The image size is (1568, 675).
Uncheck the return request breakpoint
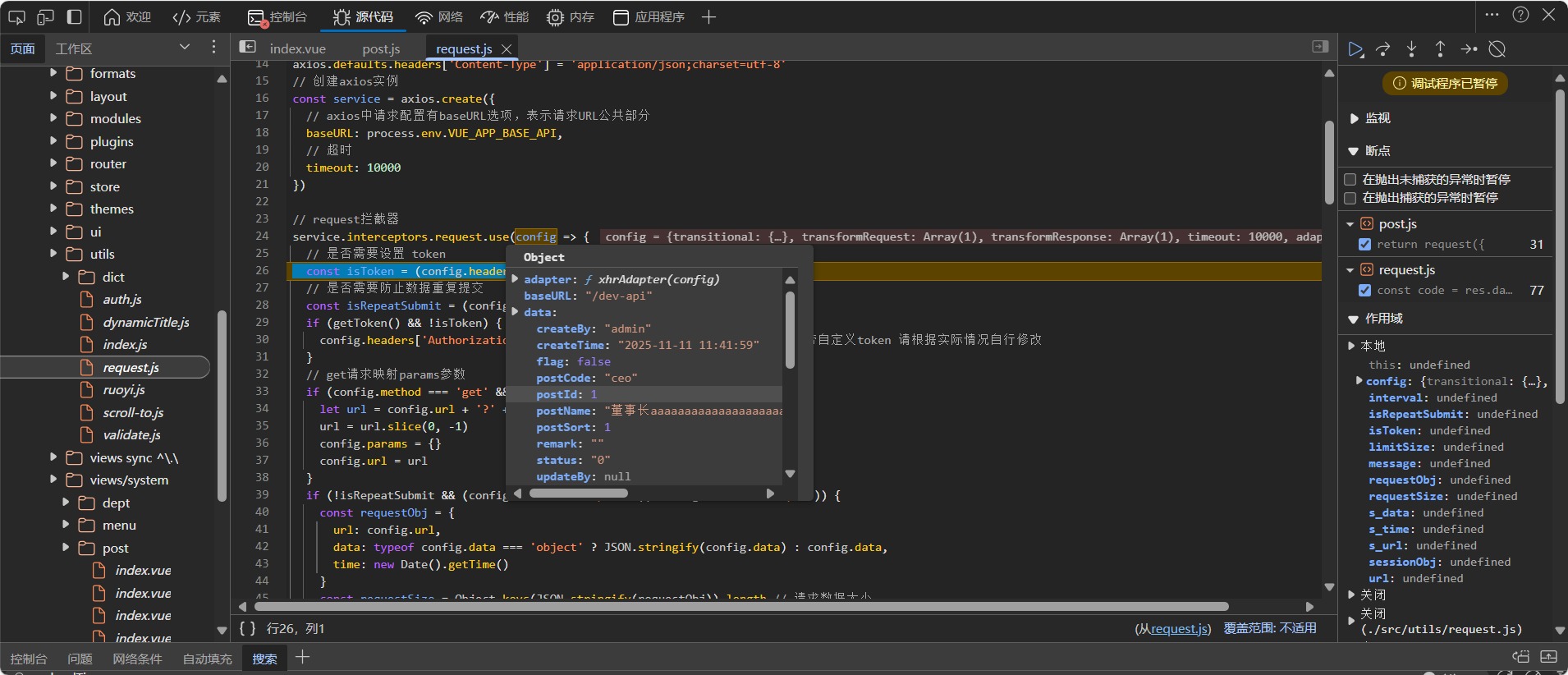pos(1364,244)
